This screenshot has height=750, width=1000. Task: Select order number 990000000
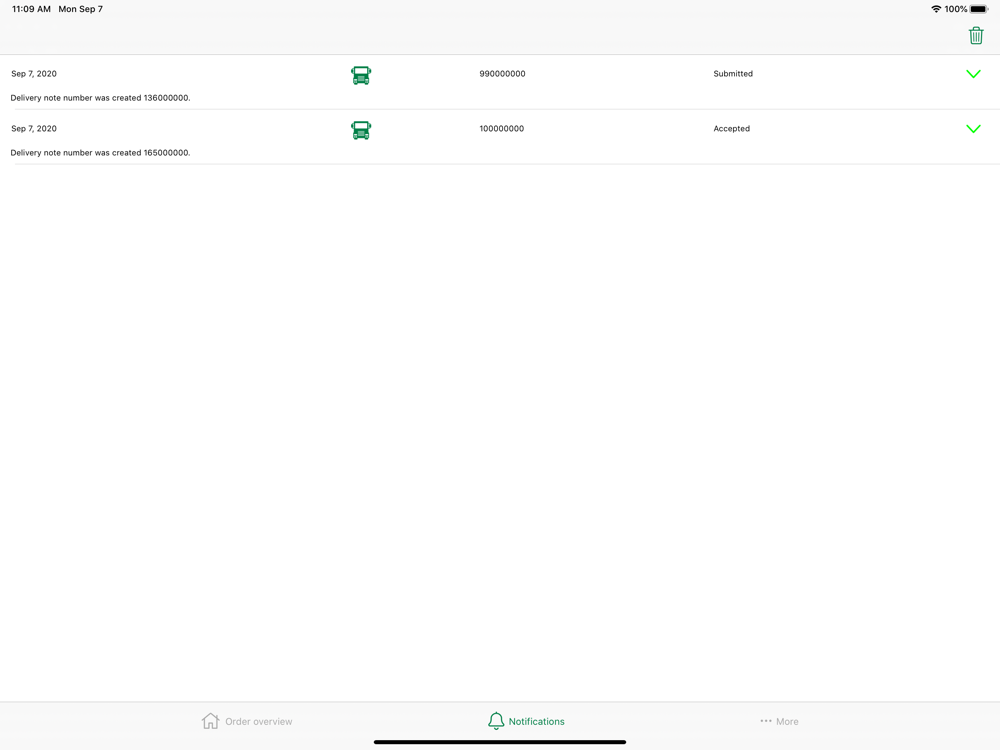click(x=503, y=74)
